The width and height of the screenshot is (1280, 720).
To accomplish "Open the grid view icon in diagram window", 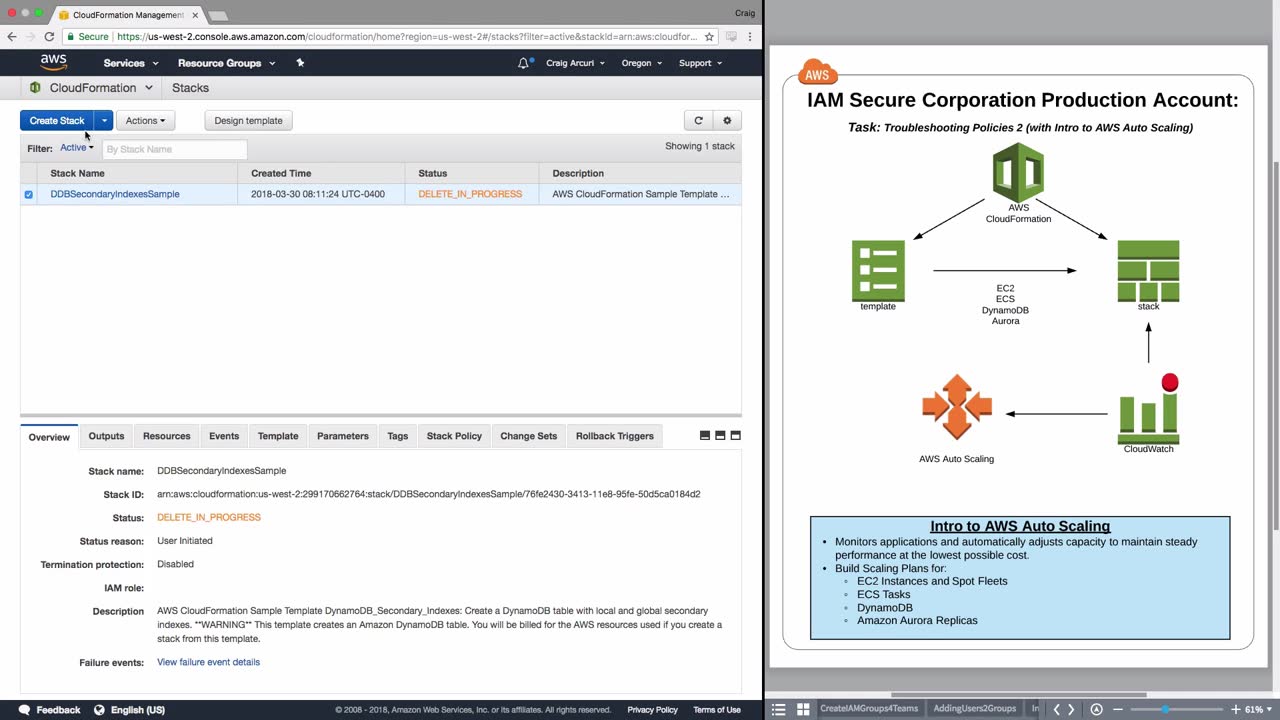I will click(x=803, y=710).
